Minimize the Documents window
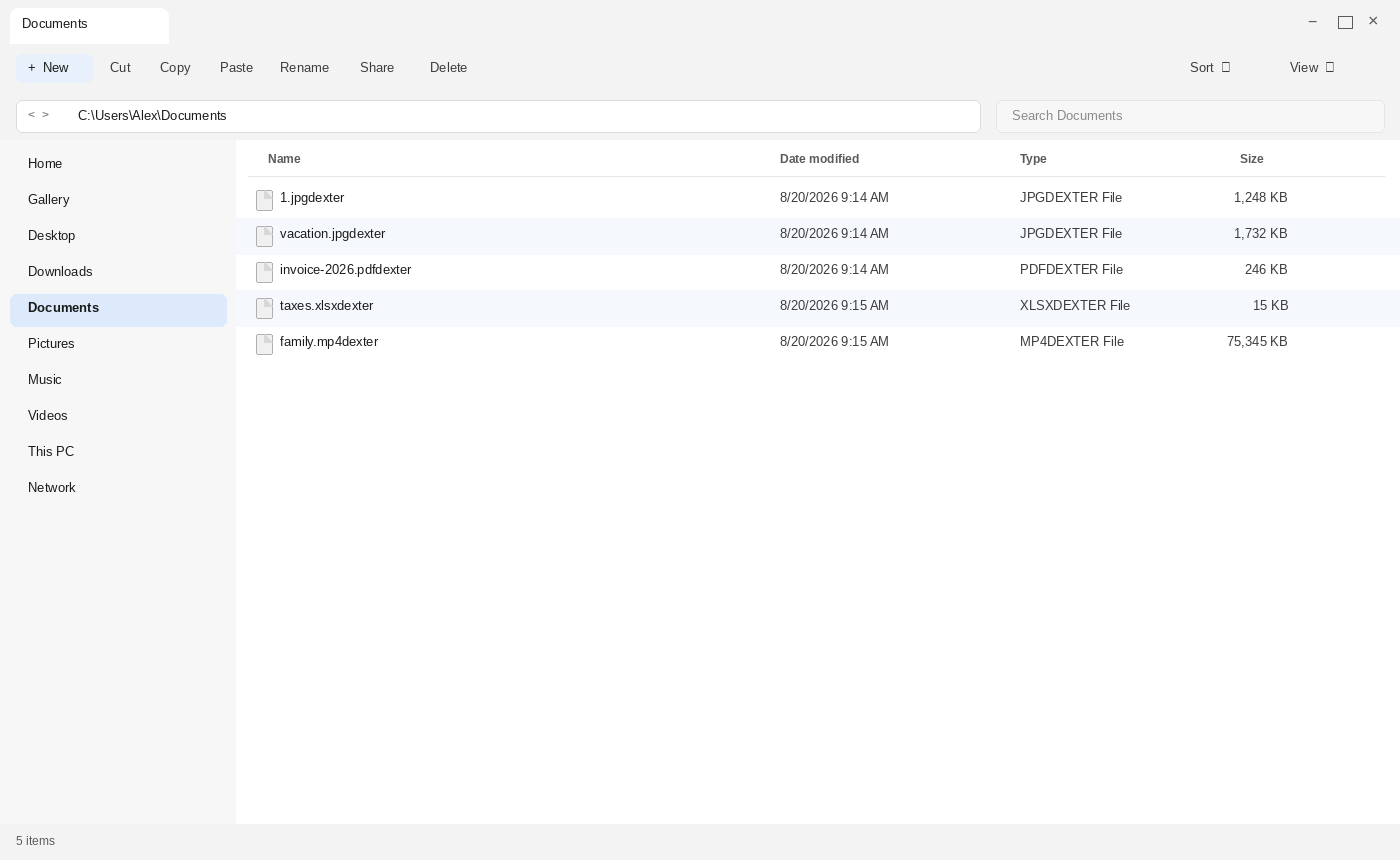The width and height of the screenshot is (1400, 860). point(1313,22)
